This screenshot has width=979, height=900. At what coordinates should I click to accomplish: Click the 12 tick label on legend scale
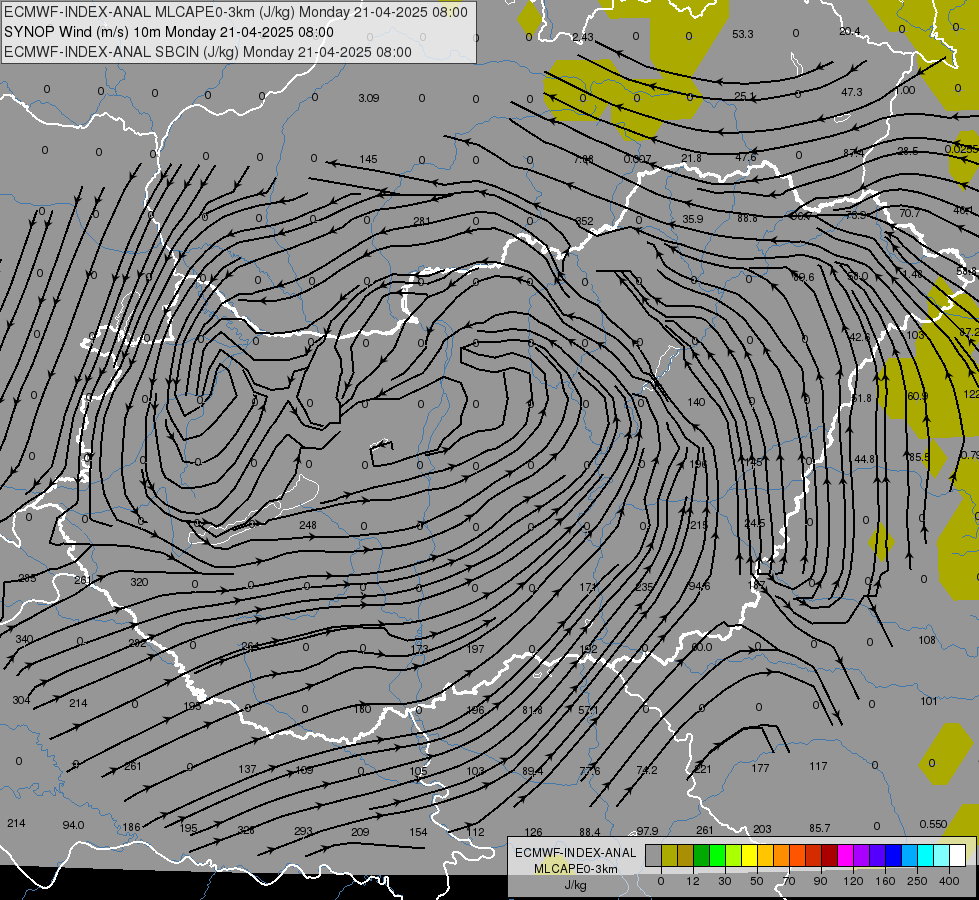pyautogui.click(x=693, y=881)
